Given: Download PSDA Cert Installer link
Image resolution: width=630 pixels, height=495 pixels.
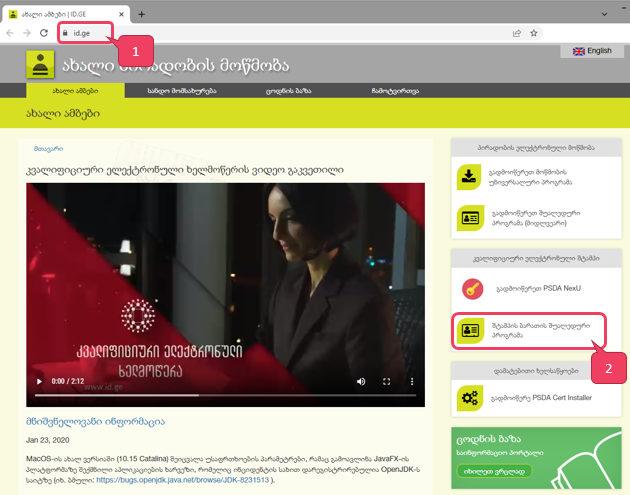Looking at the screenshot, I should 539,397.
